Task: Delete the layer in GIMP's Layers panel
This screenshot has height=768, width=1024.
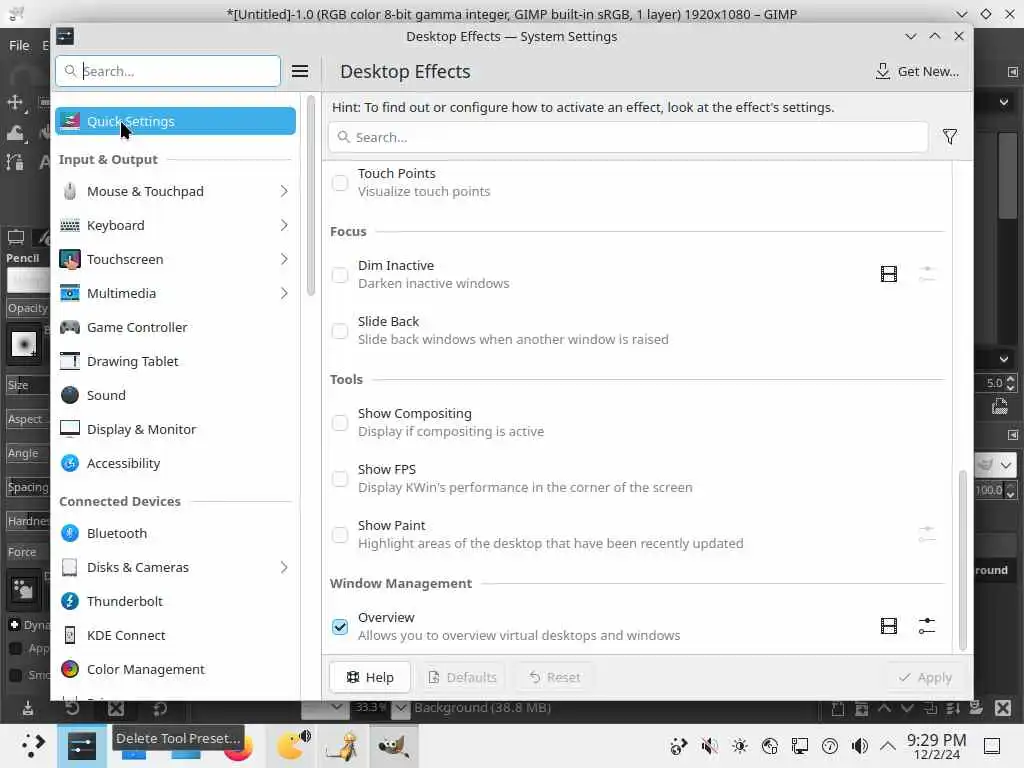Action: click(x=1003, y=708)
